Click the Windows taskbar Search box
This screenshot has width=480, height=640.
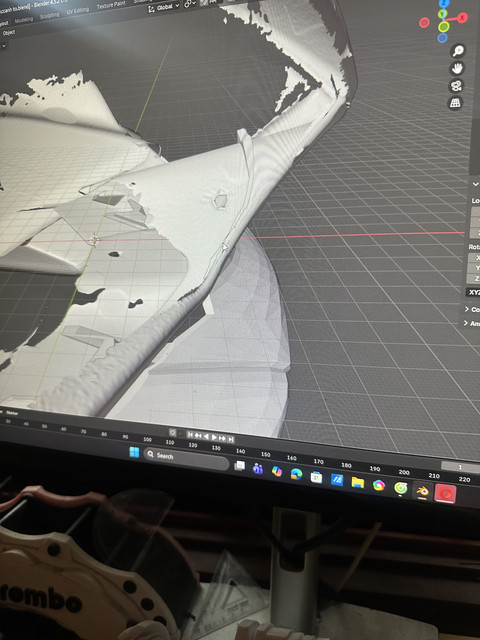click(186, 458)
